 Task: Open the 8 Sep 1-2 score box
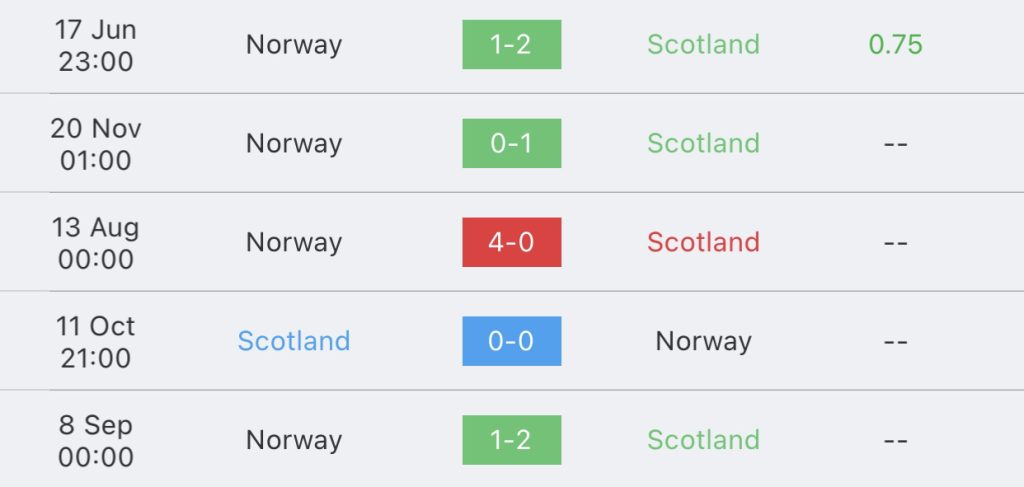point(511,440)
